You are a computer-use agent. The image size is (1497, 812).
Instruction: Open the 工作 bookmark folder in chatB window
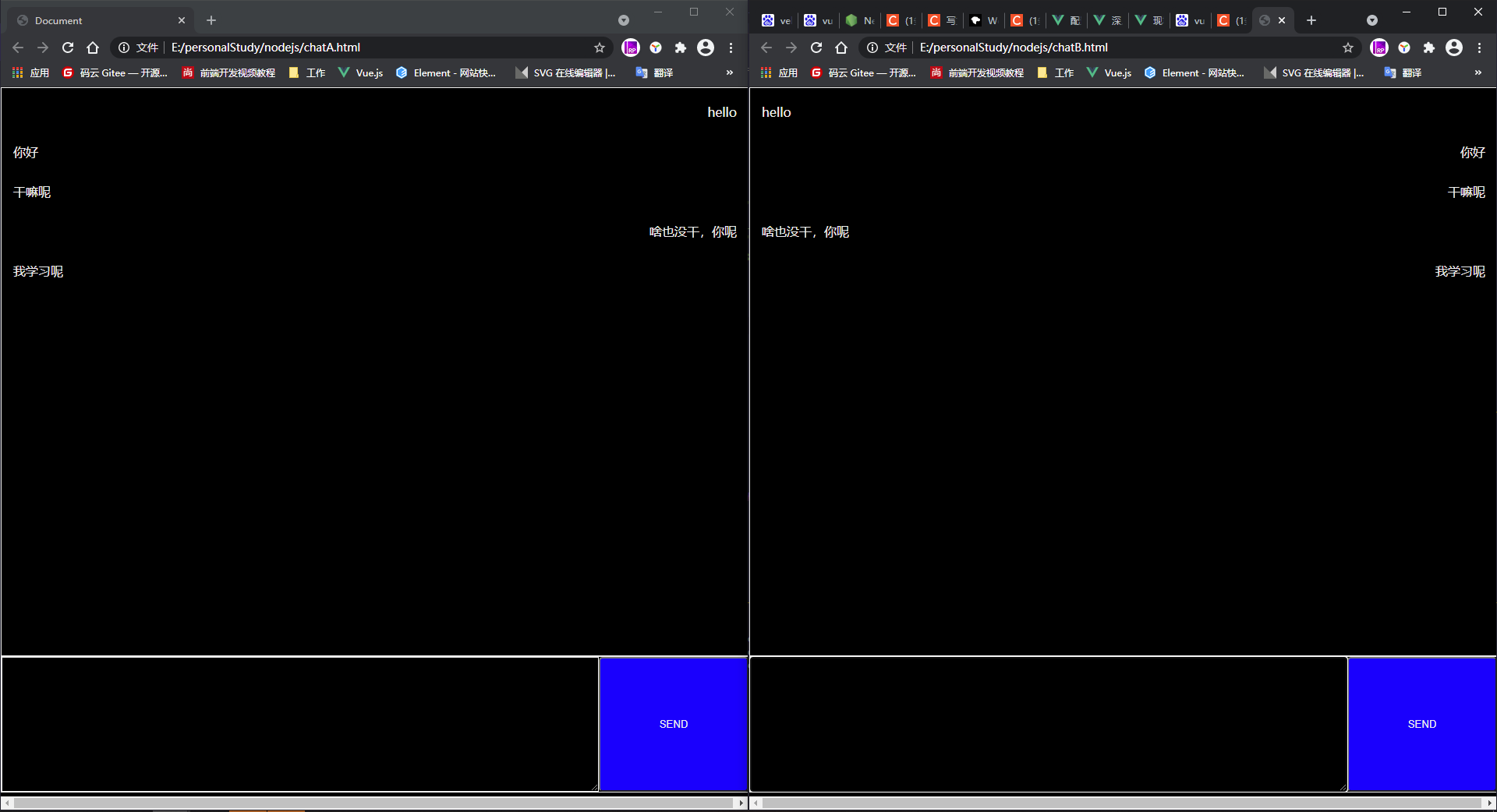(x=1056, y=72)
